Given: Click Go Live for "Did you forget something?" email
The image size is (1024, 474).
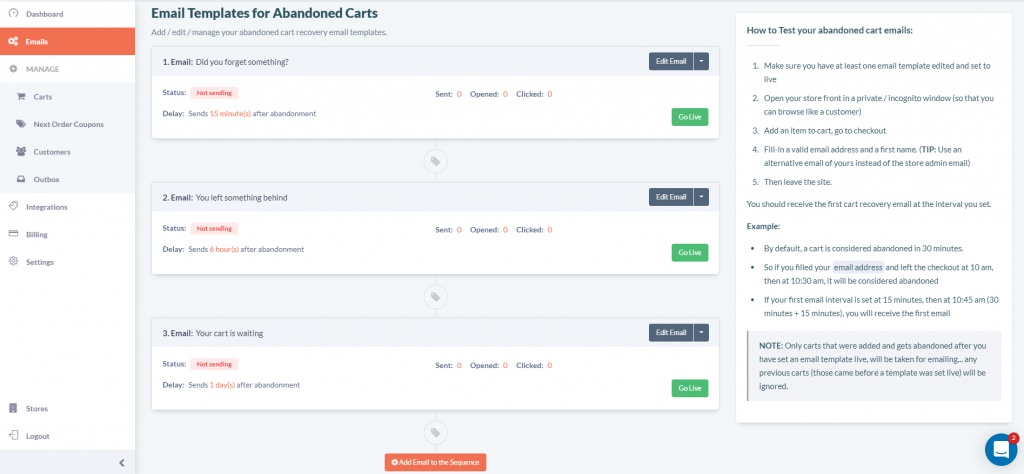Looking at the screenshot, I should [690, 117].
